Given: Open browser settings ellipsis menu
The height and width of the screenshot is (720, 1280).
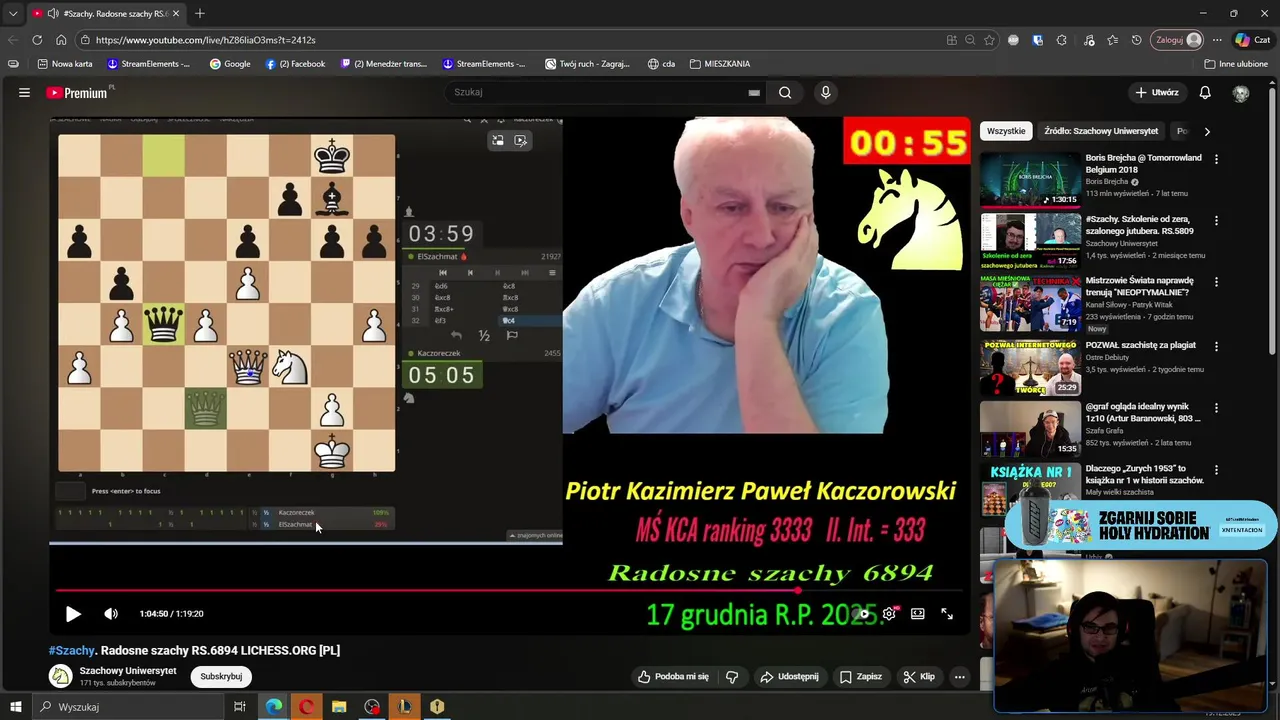Looking at the screenshot, I should point(1217,40).
